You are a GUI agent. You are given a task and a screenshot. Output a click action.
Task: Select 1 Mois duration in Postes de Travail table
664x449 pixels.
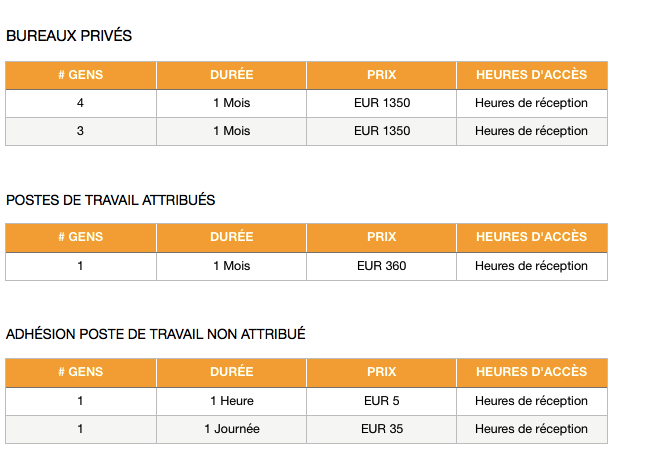pyautogui.click(x=232, y=266)
